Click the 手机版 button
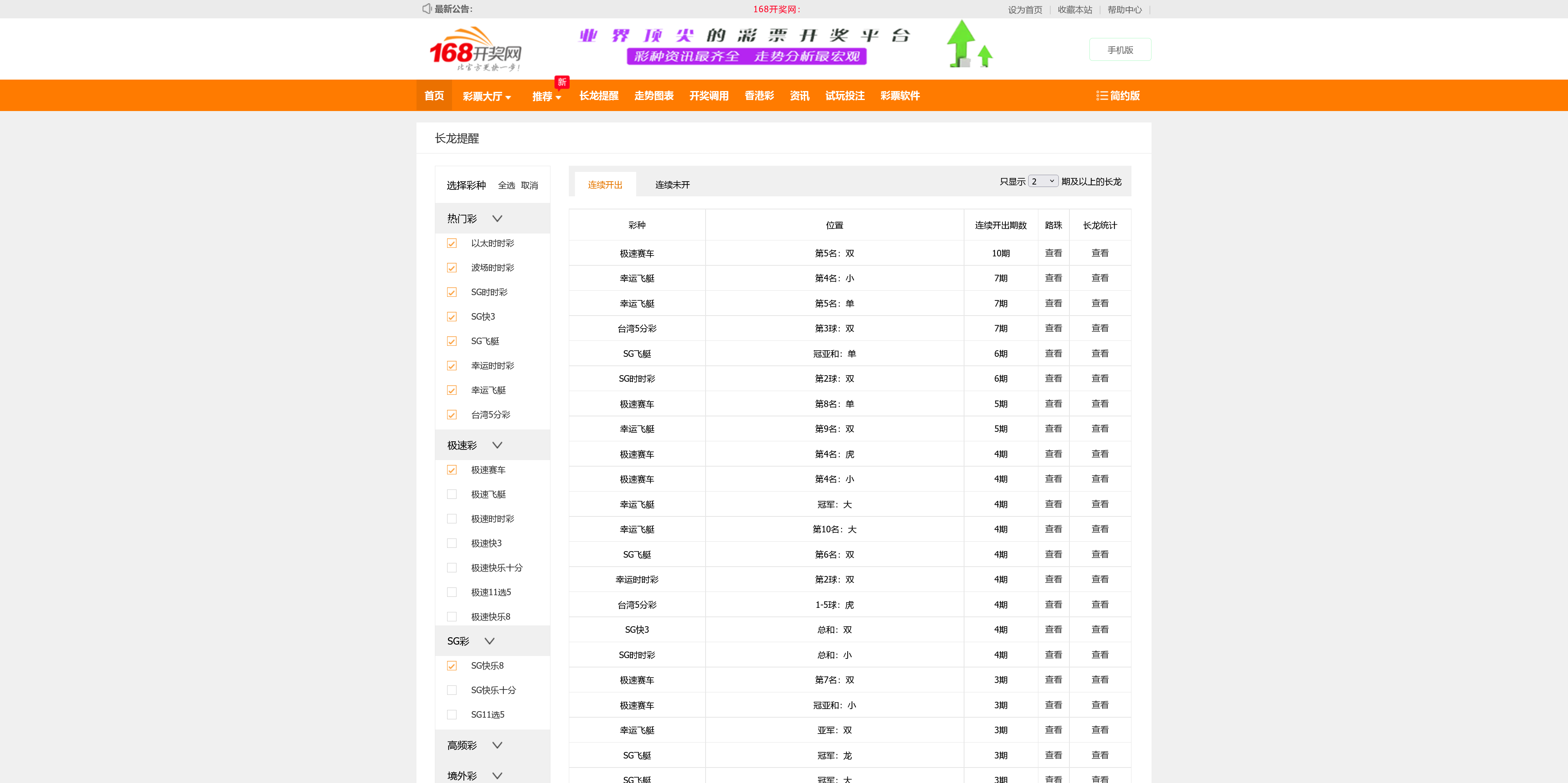 [x=1119, y=49]
